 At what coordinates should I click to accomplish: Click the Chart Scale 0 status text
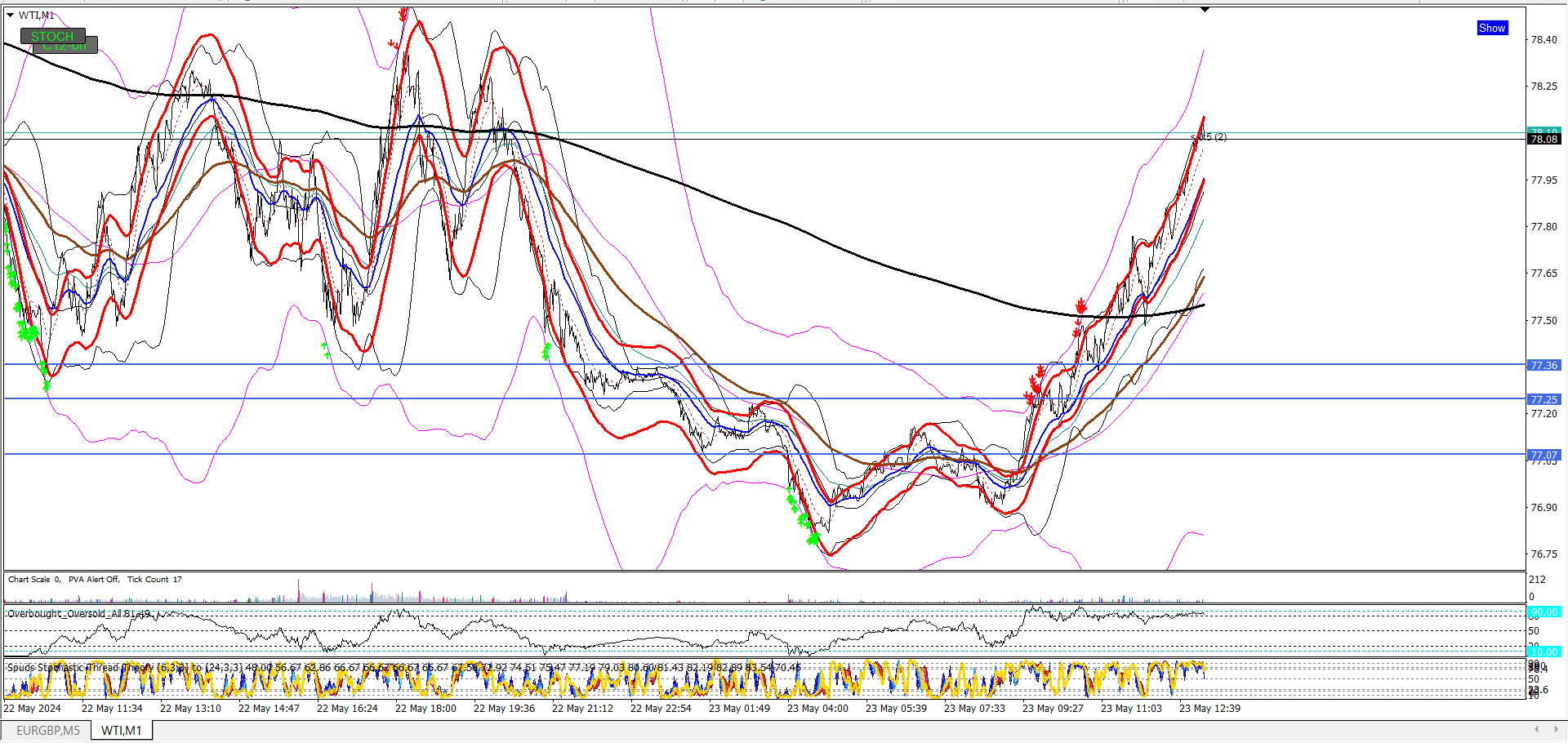point(34,579)
